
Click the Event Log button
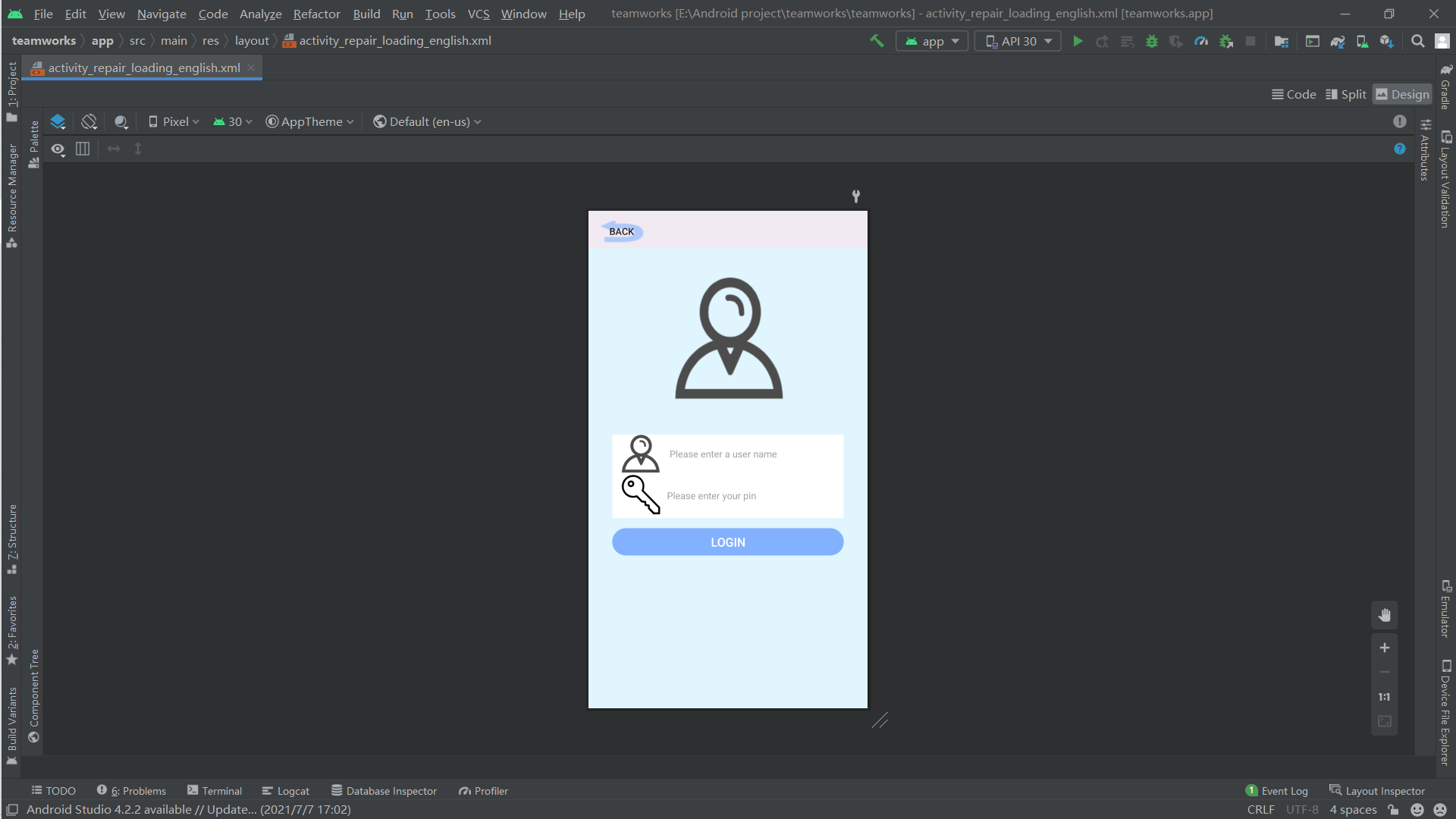1277,791
